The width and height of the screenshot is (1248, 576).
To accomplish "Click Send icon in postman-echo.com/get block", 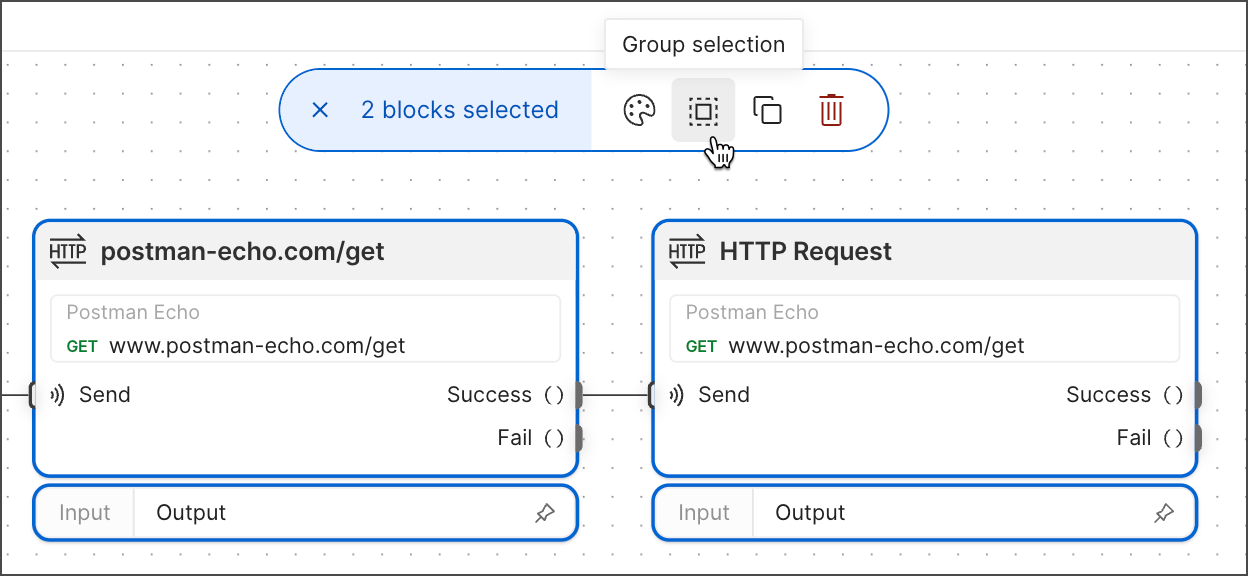I will pos(58,395).
